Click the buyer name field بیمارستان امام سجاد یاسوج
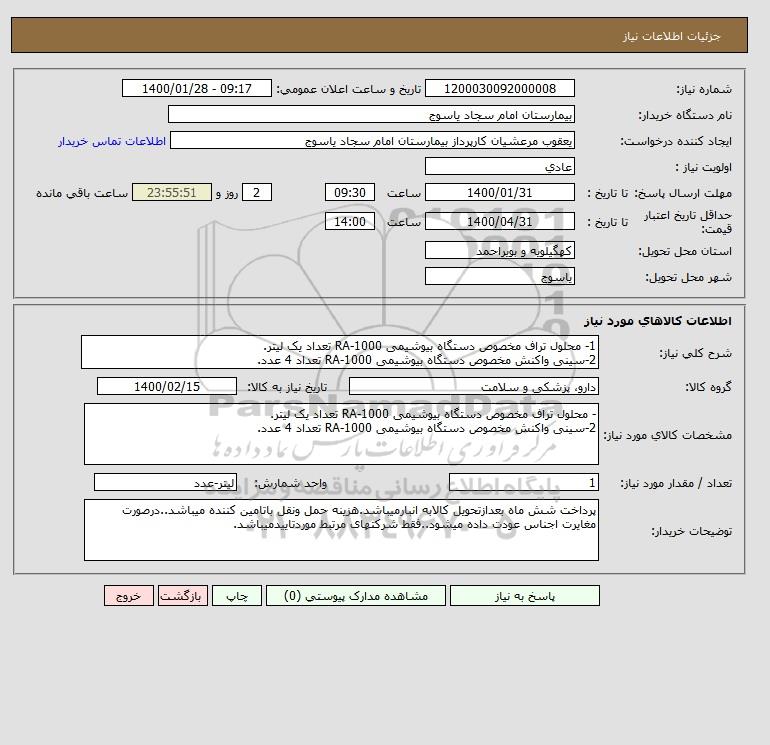770x745 pixels. [371, 114]
